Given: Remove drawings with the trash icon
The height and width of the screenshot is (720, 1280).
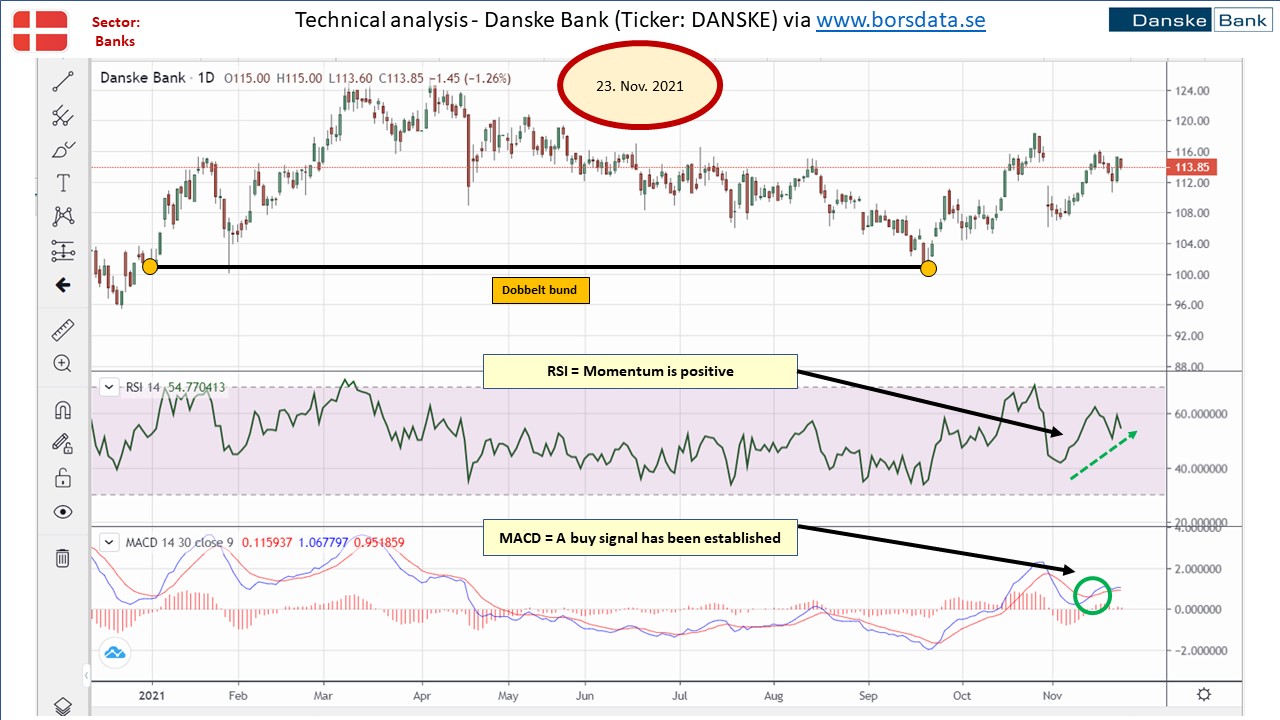Looking at the screenshot, I should tap(63, 558).
